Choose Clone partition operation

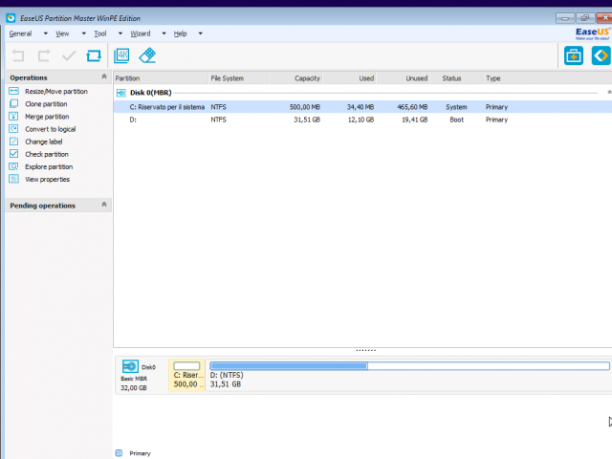46,104
